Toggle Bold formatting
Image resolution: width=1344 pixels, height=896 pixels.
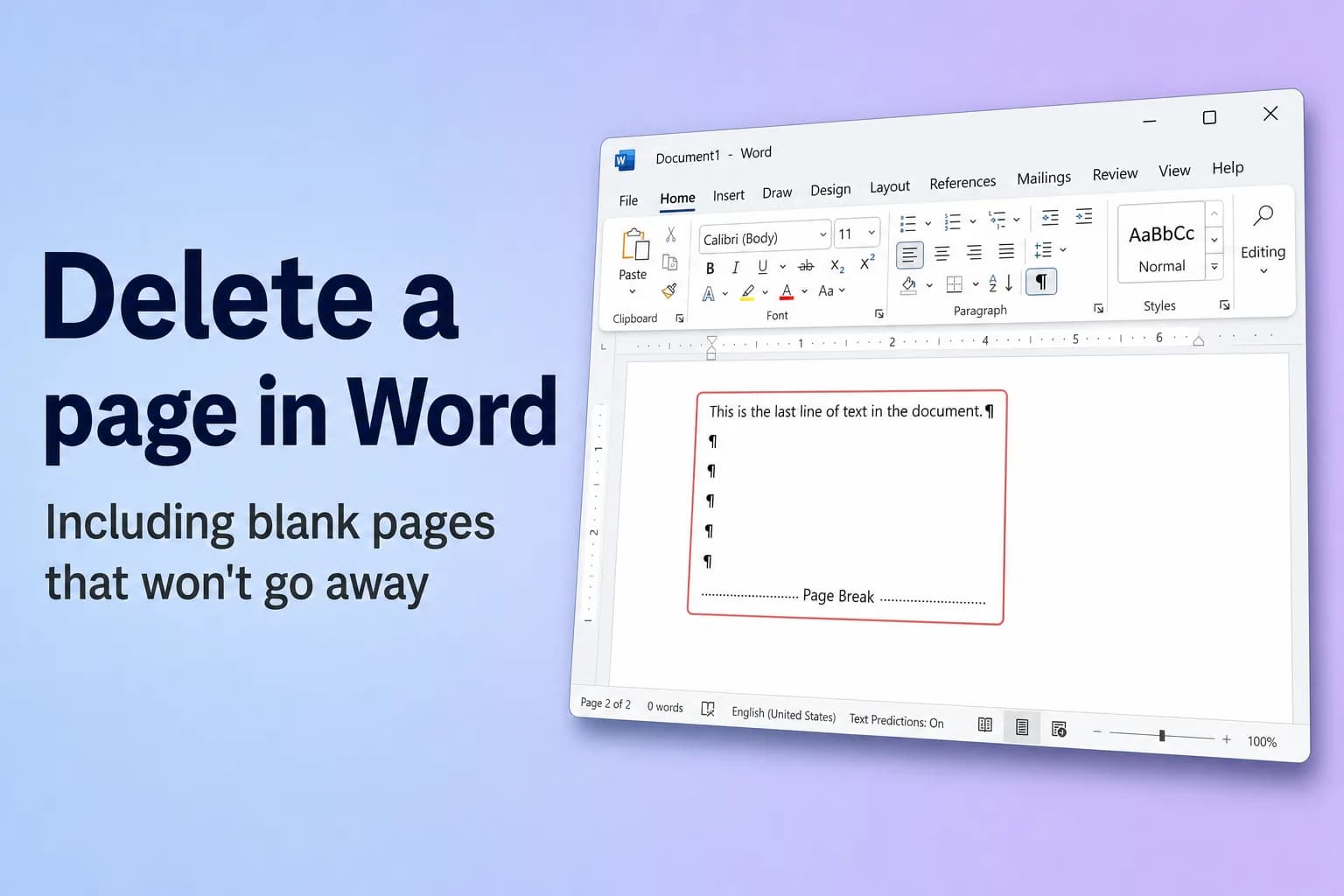tap(710, 269)
